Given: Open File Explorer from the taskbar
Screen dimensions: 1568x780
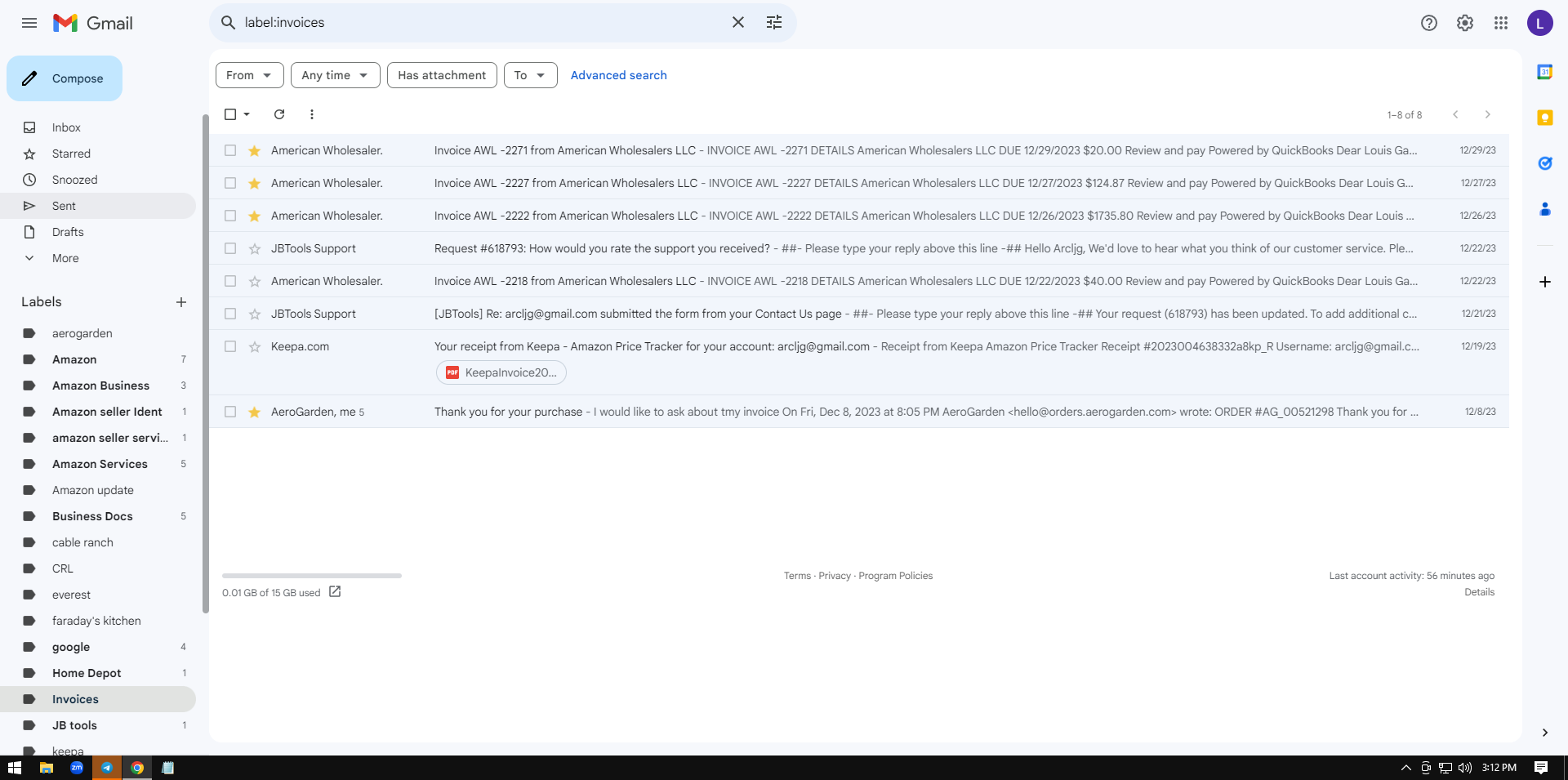Looking at the screenshot, I should click(47, 768).
